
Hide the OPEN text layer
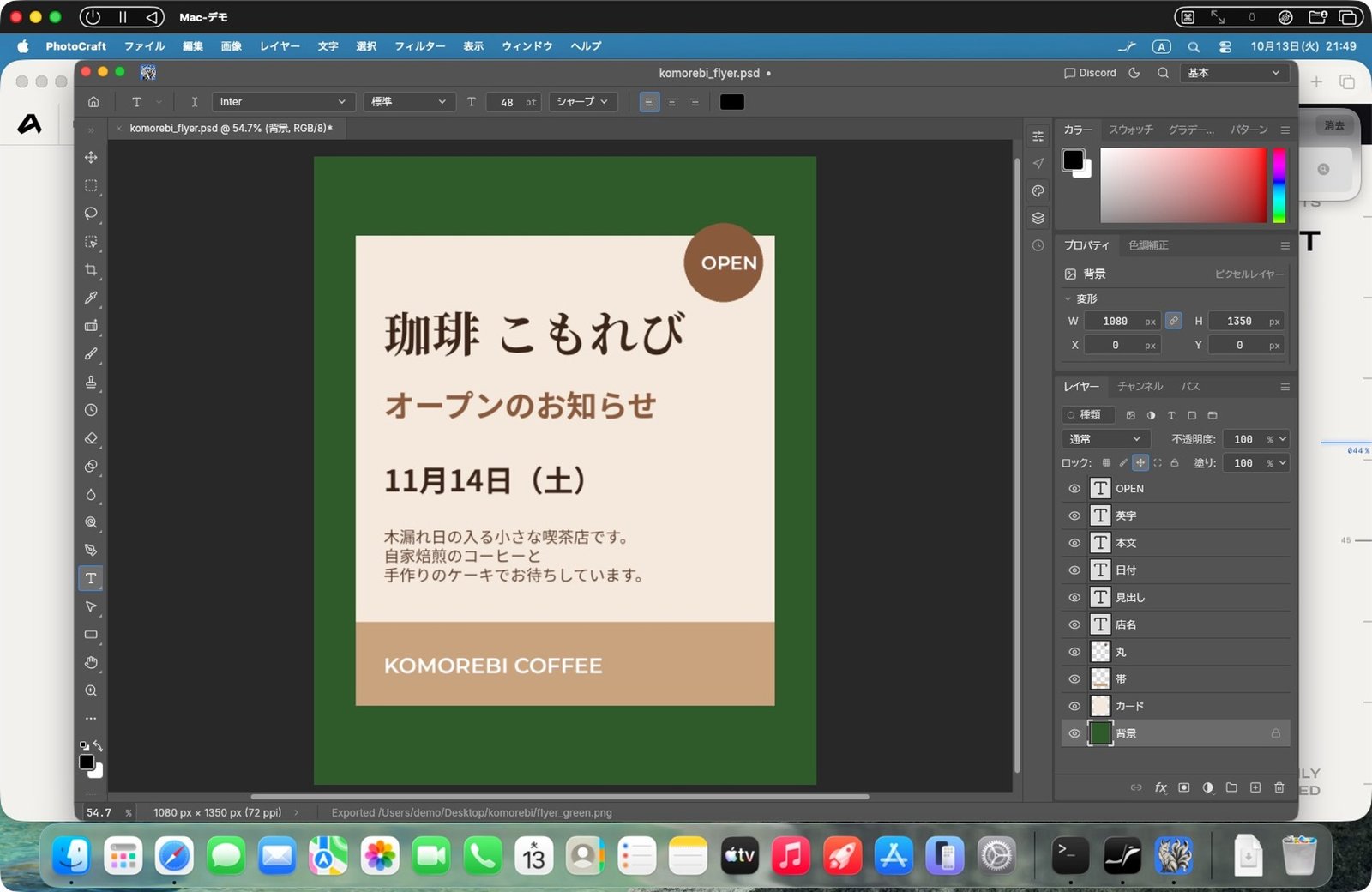click(1074, 488)
